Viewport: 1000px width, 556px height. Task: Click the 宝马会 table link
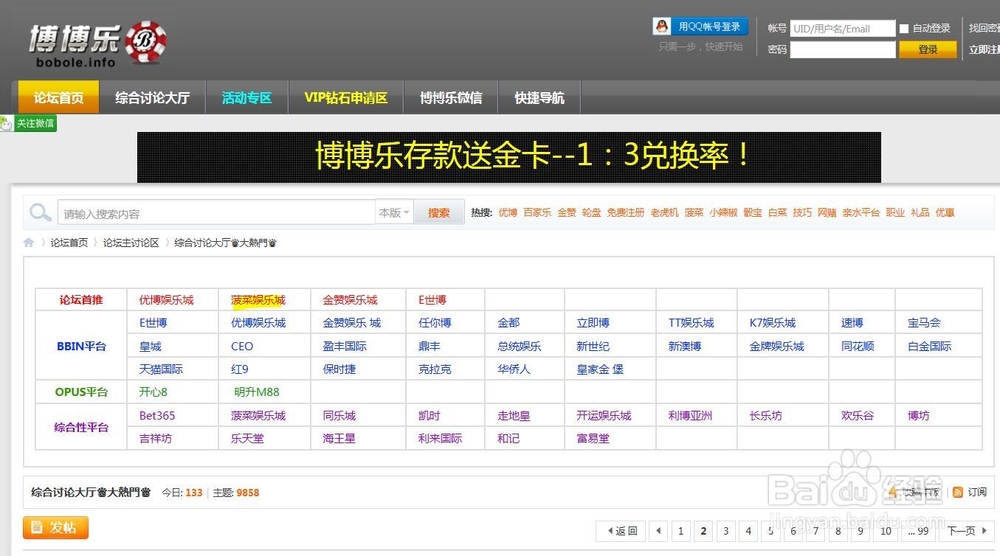click(924, 323)
